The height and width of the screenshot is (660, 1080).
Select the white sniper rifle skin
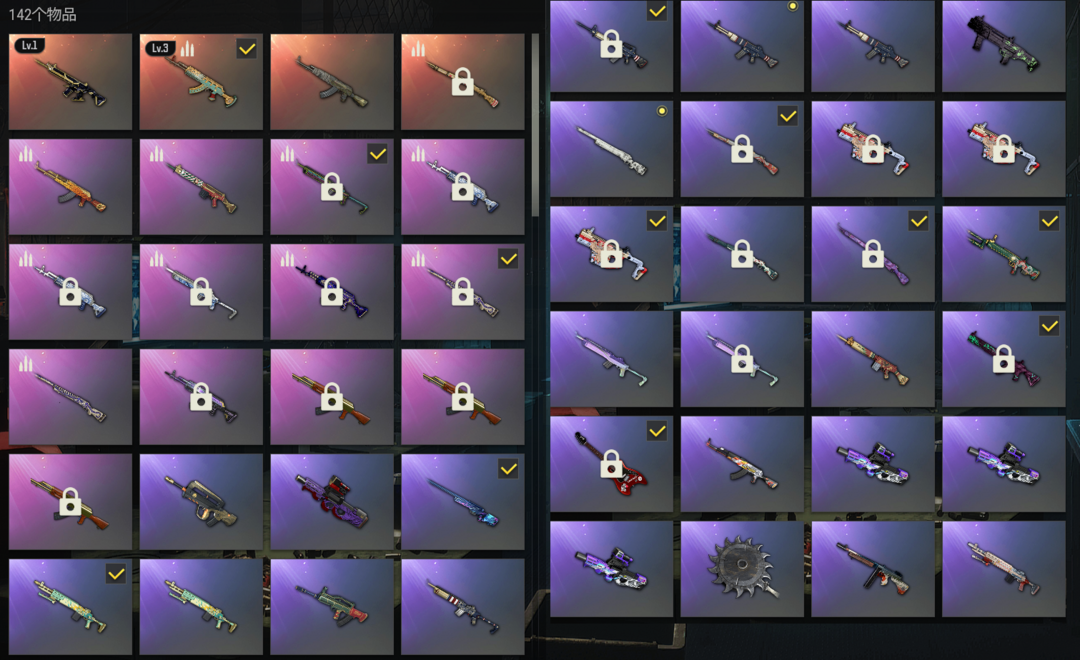pos(611,149)
